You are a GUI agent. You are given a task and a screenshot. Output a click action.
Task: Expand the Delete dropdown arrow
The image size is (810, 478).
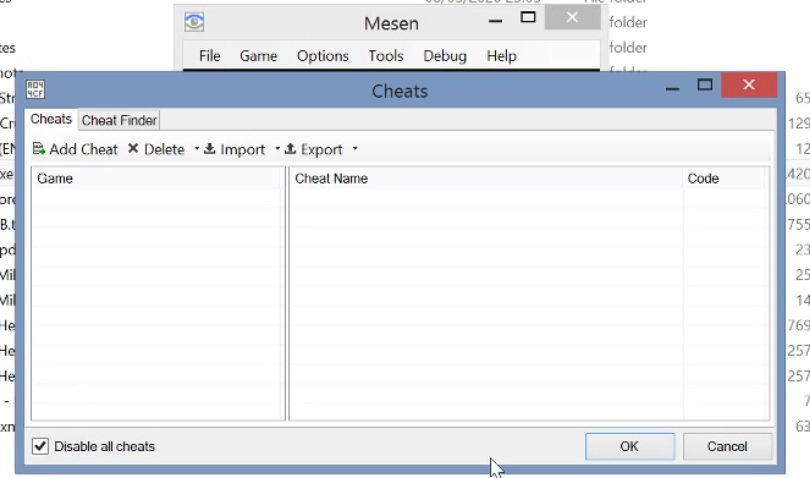[x=197, y=149]
